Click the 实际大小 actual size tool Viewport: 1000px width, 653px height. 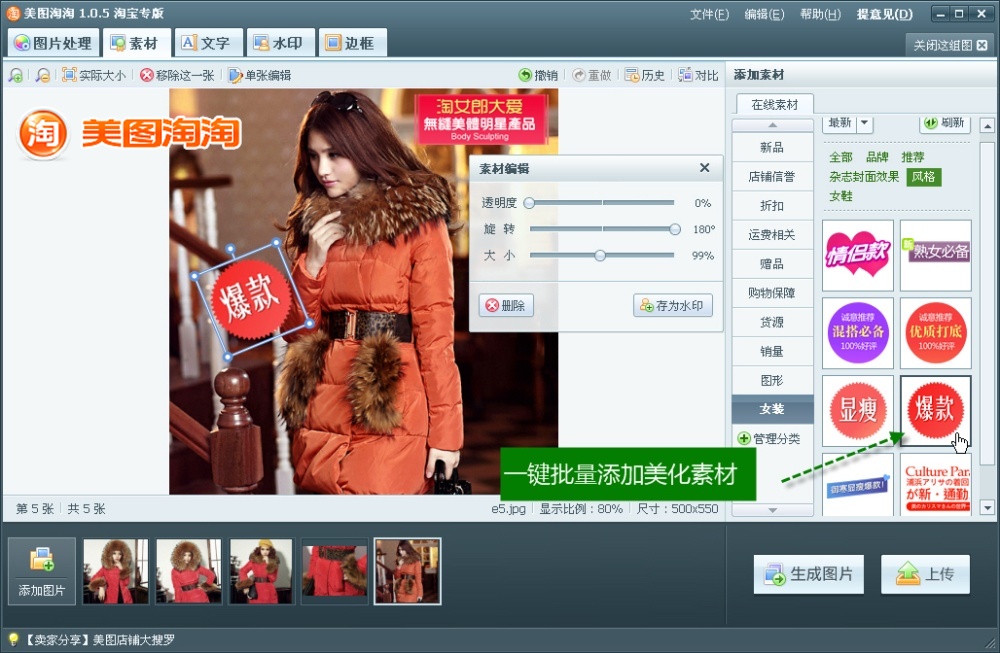[94, 75]
